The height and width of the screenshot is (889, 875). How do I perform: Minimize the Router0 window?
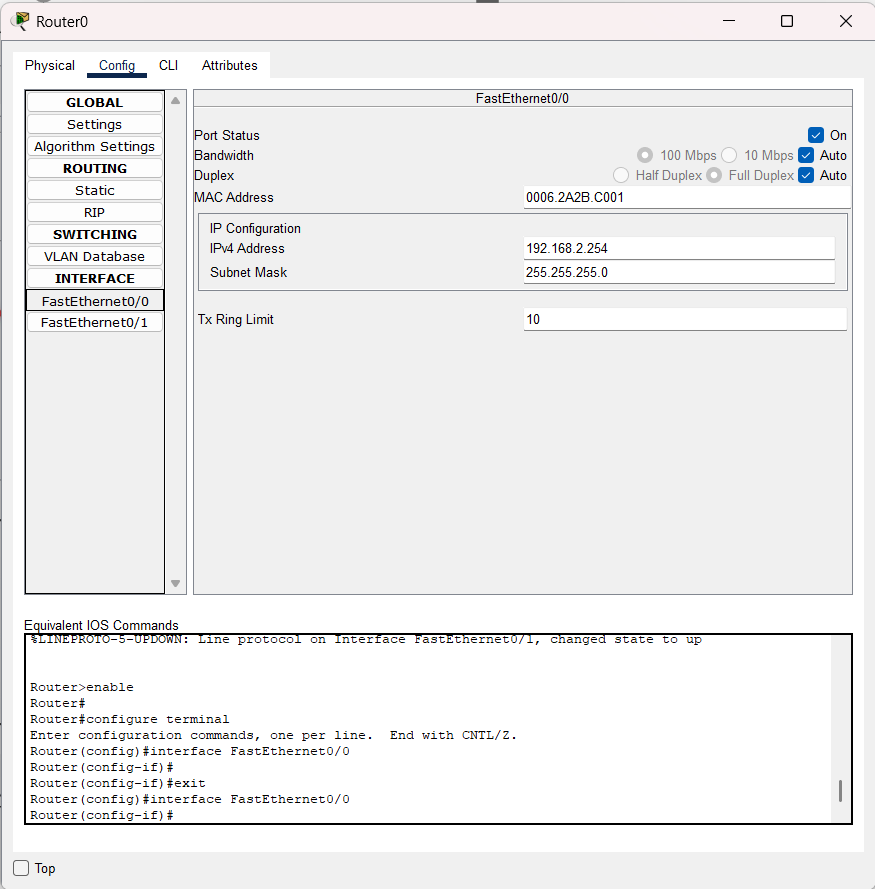tap(729, 21)
